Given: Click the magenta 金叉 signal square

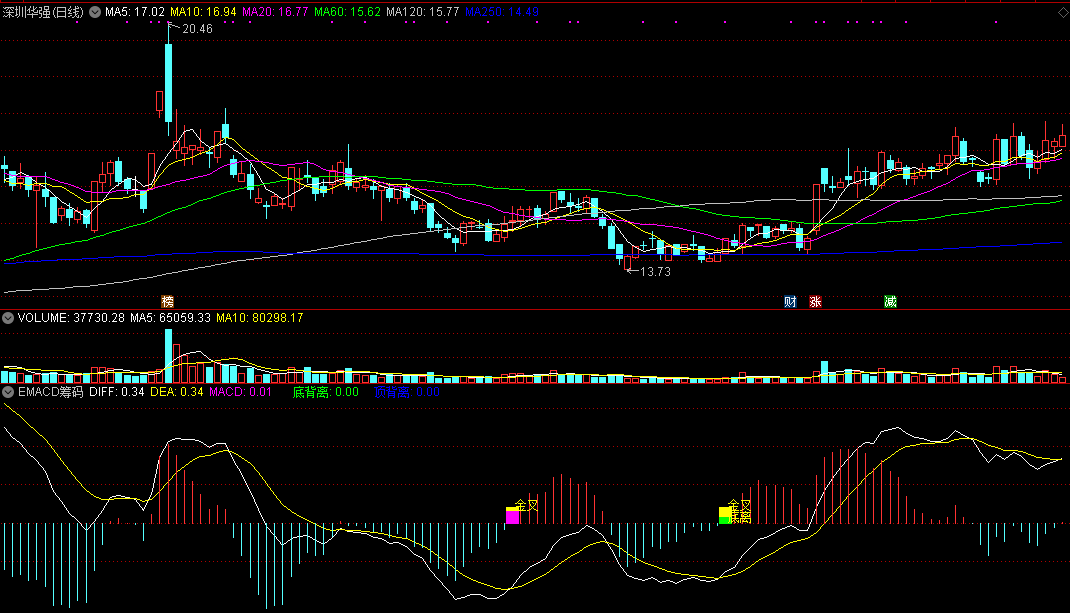Looking at the screenshot, I should click(x=512, y=517).
